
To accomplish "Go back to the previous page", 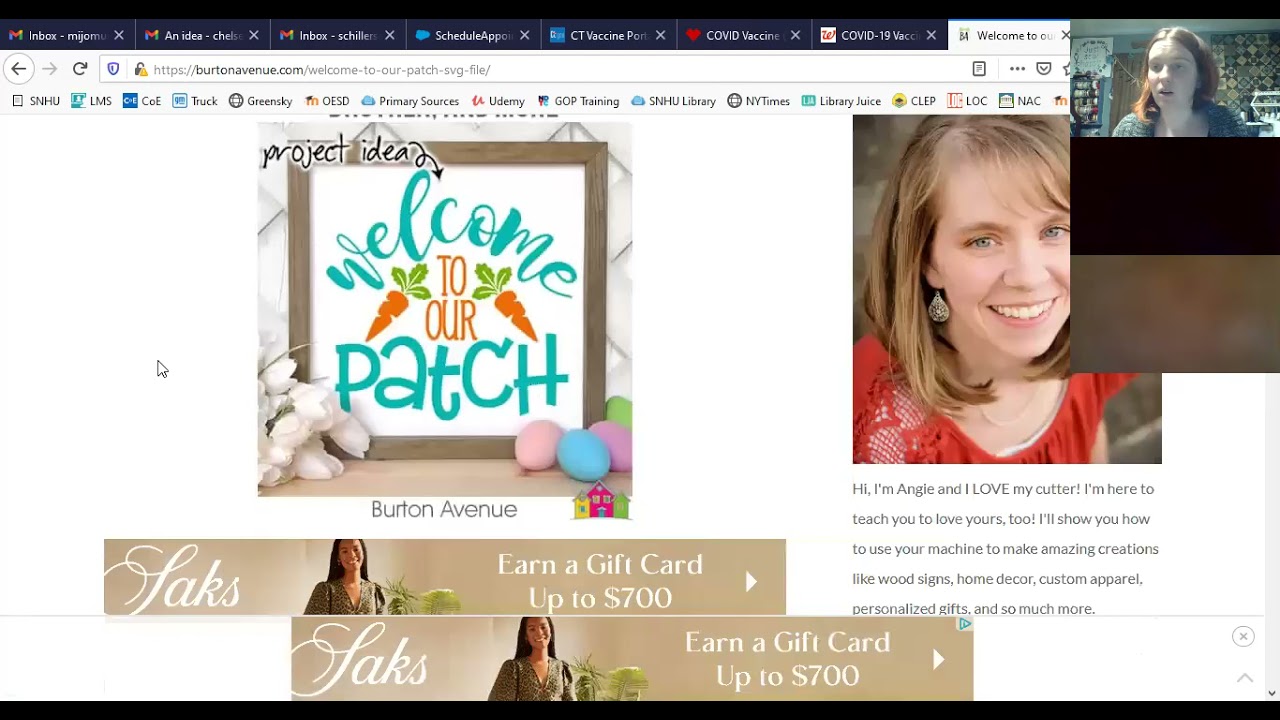I will [18, 69].
